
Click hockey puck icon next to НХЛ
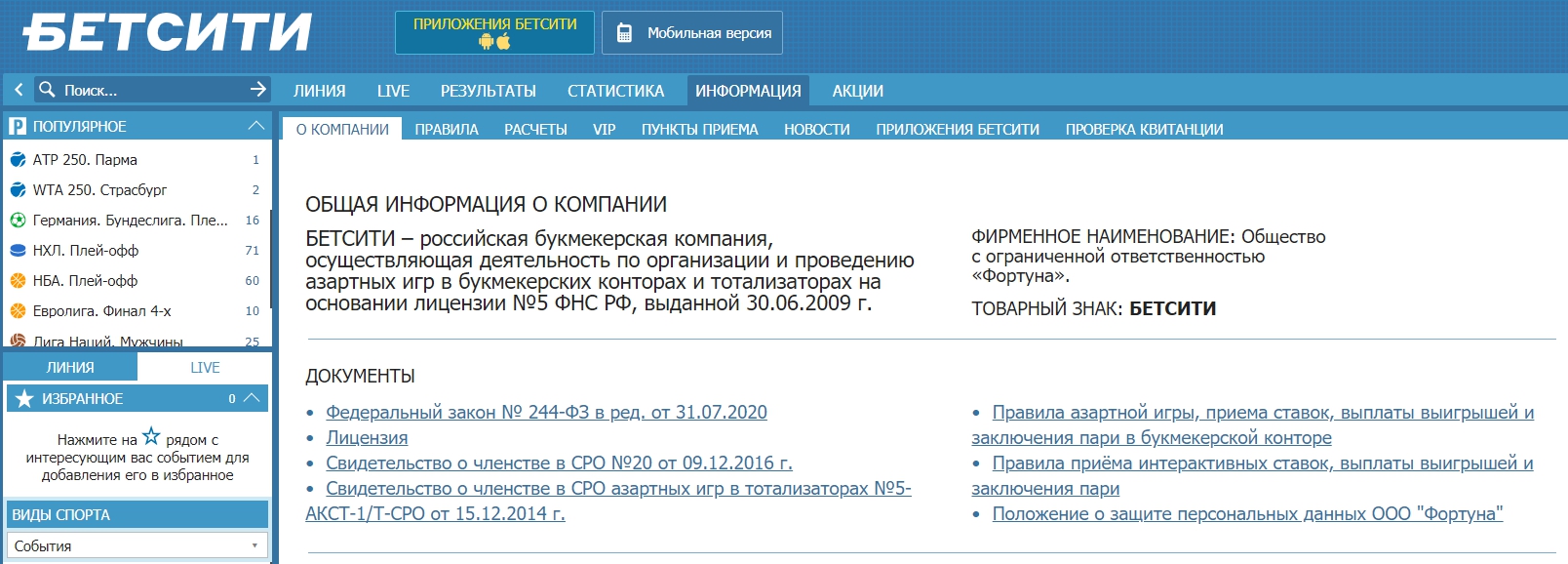click(18, 250)
